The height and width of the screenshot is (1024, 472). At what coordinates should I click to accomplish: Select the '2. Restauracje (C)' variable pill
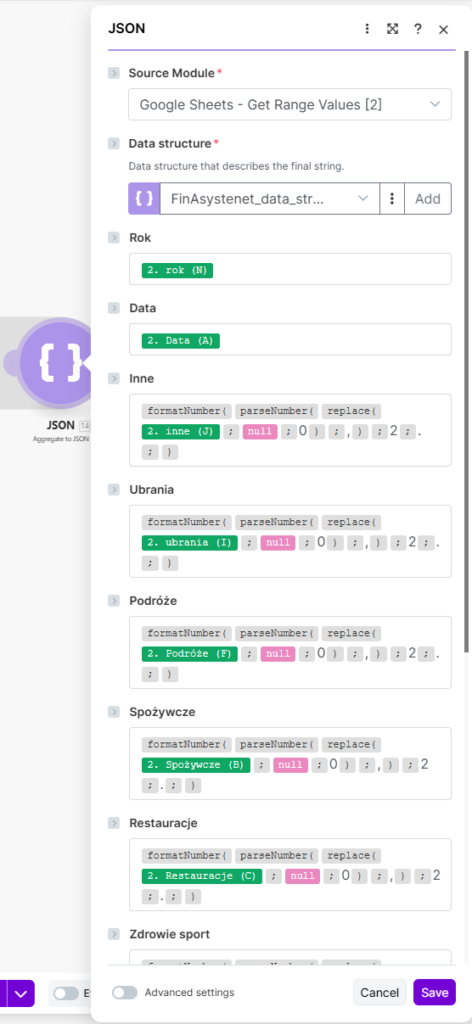coord(202,876)
